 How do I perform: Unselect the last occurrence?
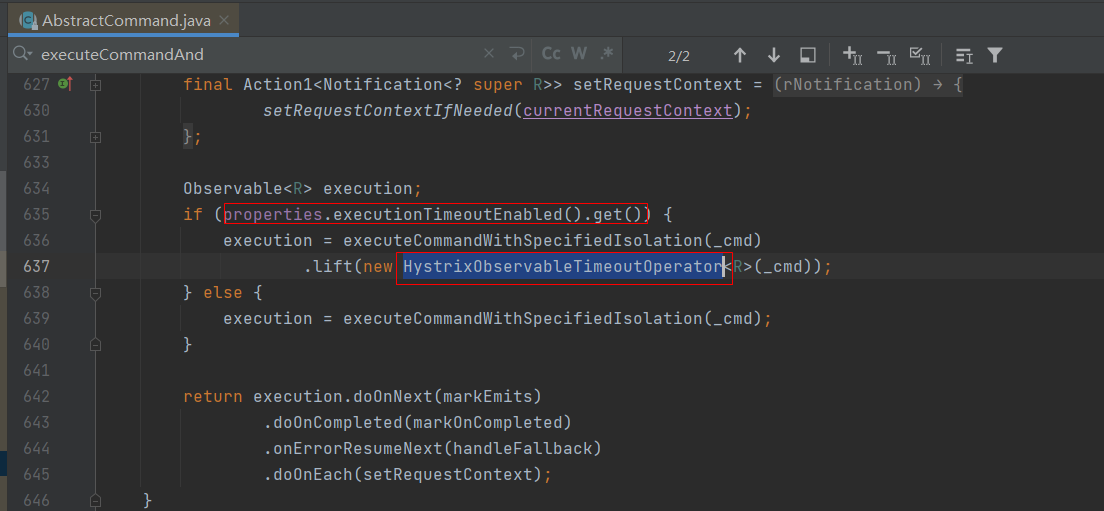pos(886,55)
